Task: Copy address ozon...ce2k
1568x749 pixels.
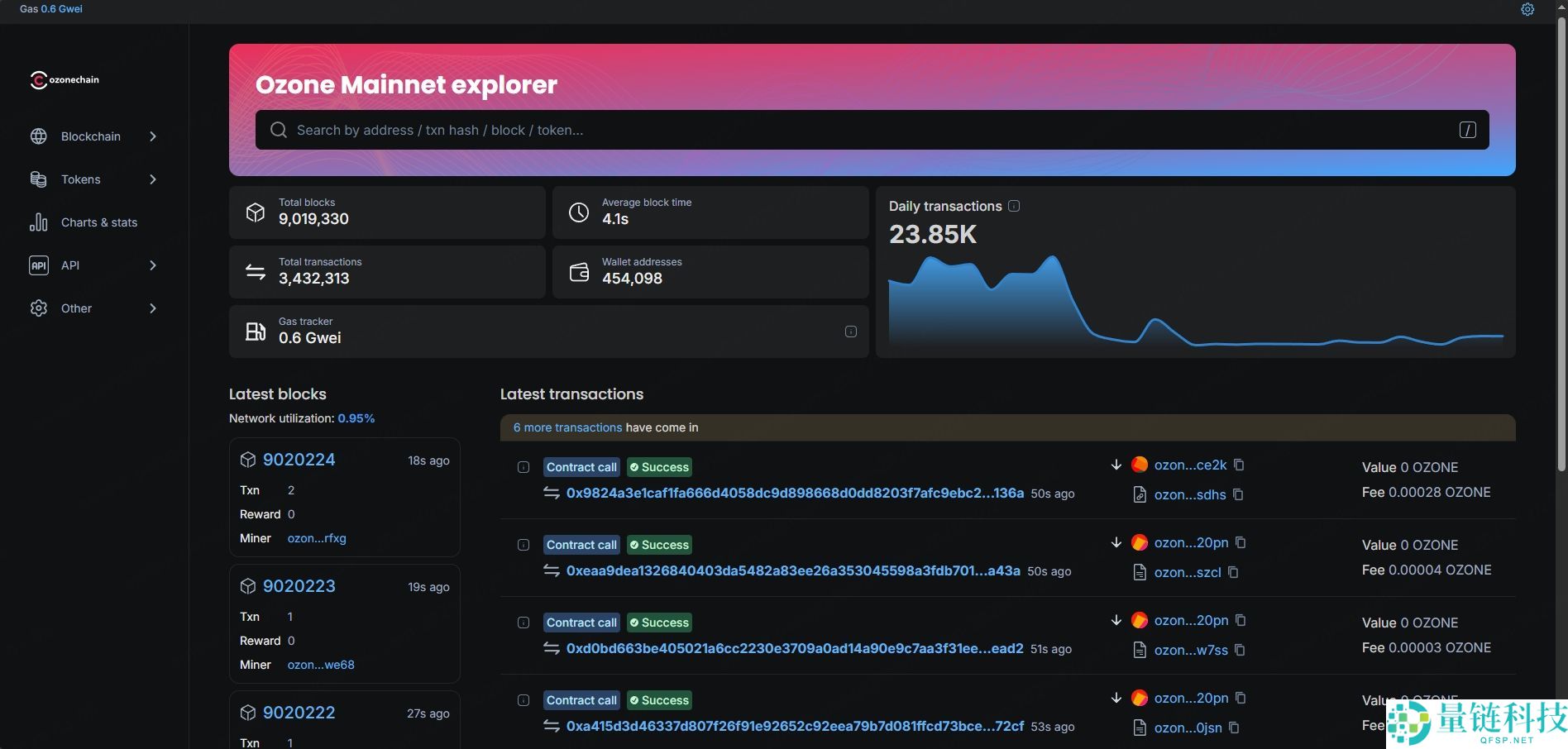Action: [1239, 465]
